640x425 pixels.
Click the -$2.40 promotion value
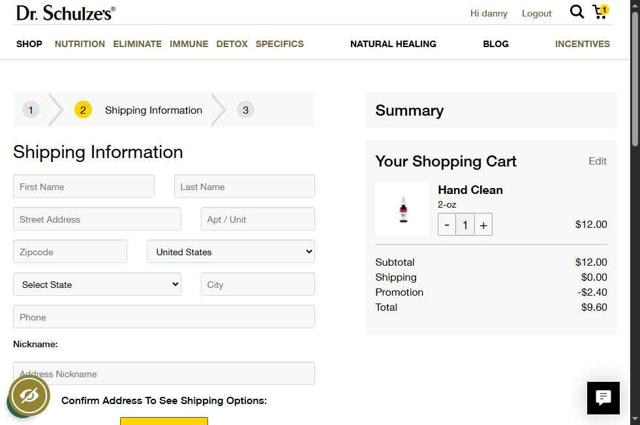592,292
